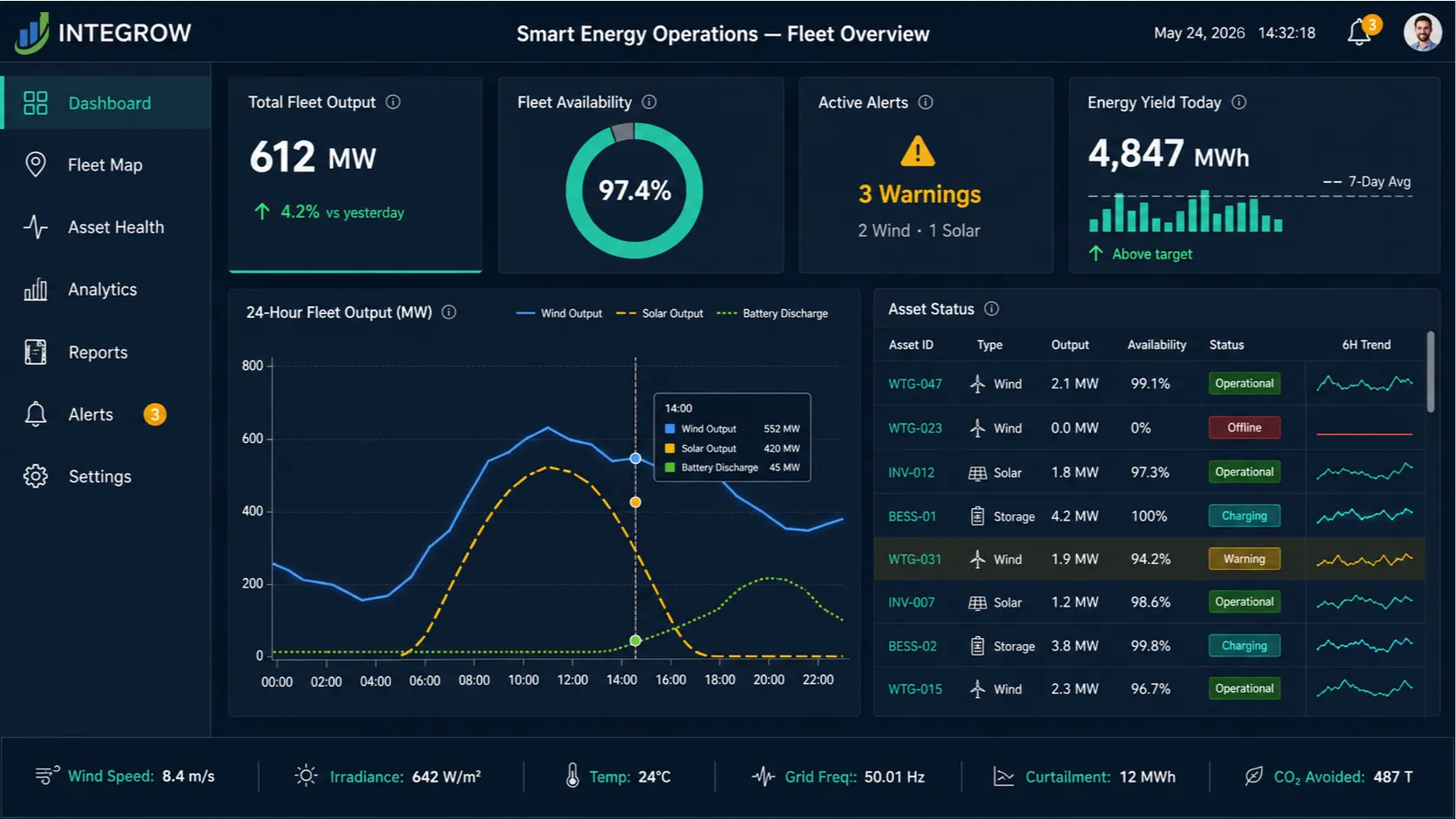Click the Warning status badge for WTG-031
Screen dimensions: 1456x819
click(x=1244, y=559)
